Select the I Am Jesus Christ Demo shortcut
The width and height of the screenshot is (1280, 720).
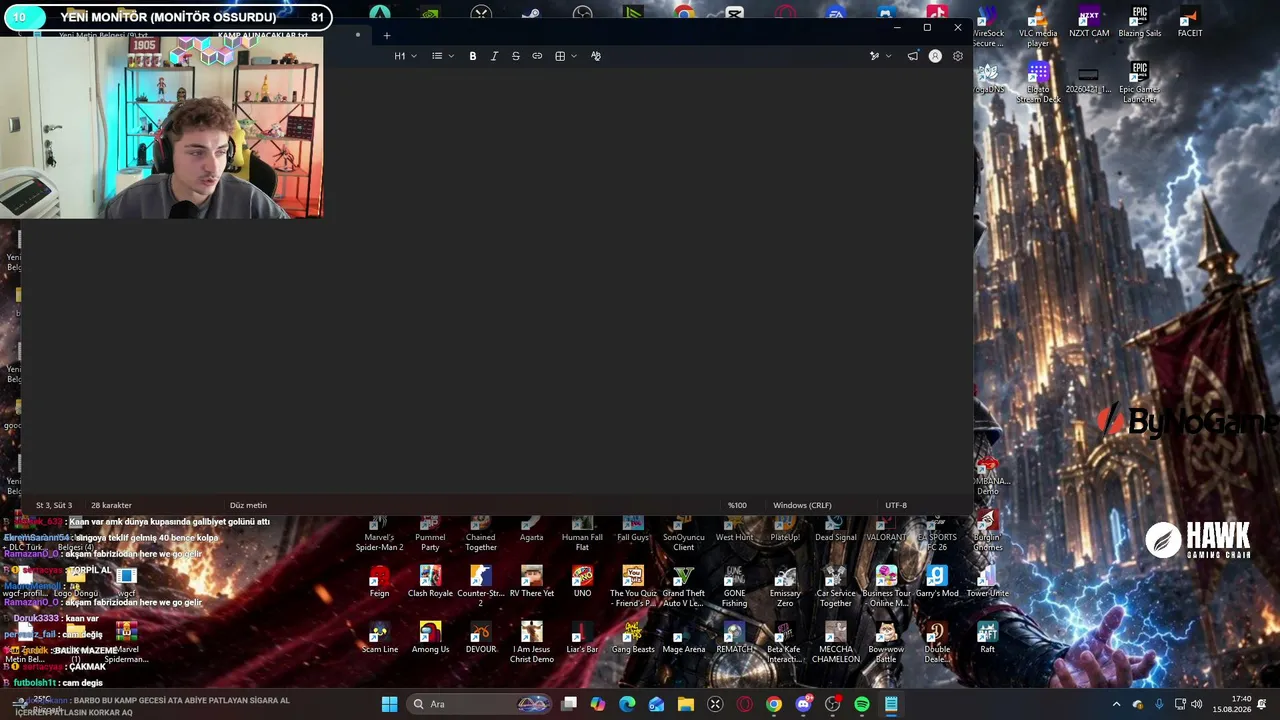[x=532, y=643]
